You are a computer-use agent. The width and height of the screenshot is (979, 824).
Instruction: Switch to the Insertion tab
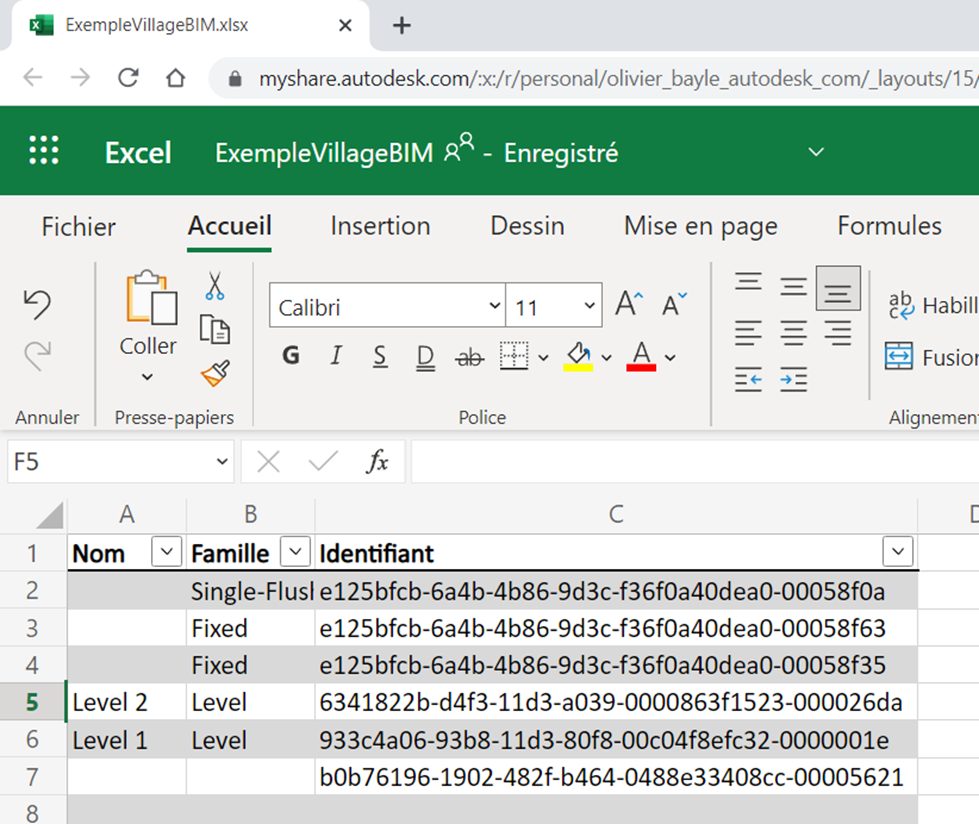(380, 226)
